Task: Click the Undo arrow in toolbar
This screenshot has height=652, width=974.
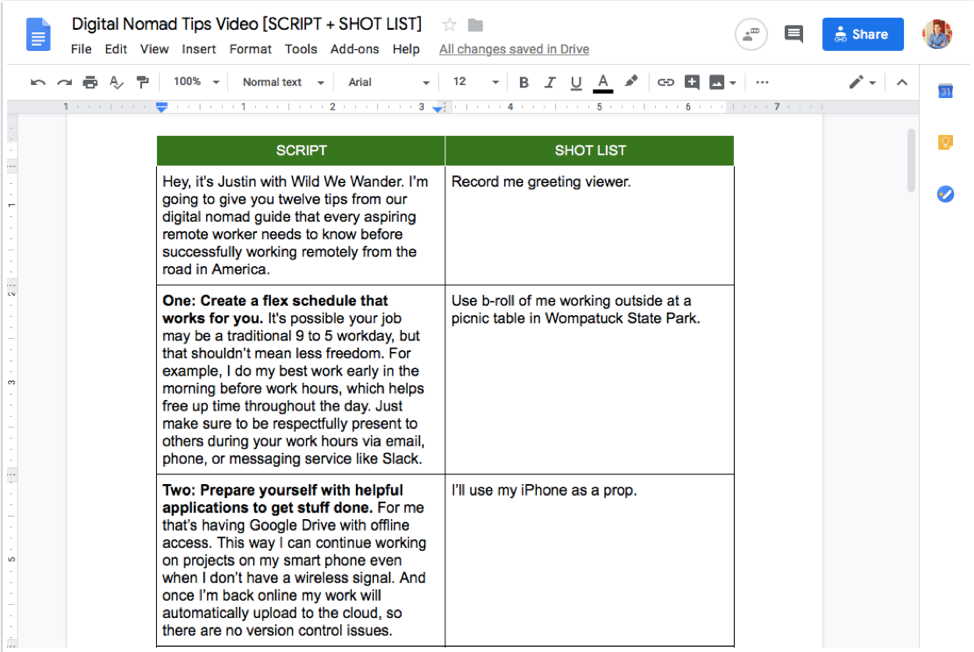Action: click(x=38, y=83)
